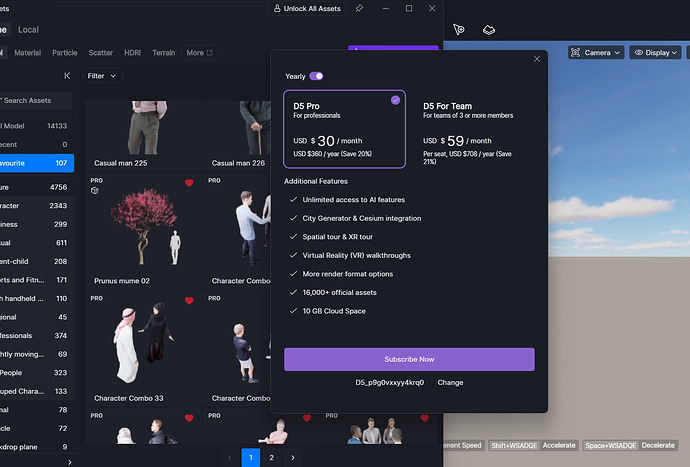Select page 1 in pagination
Image resolution: width=690 pixels, height=467 pixels.
251,458
